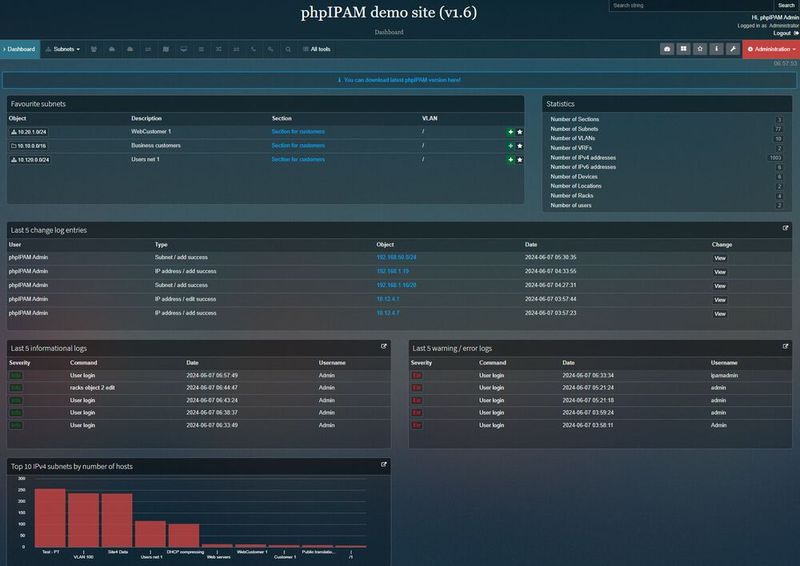This screenshot has height=566, width=800.
Task: Open 192.168.50.0/24 change log object link
Action: (x=396, y=257)
